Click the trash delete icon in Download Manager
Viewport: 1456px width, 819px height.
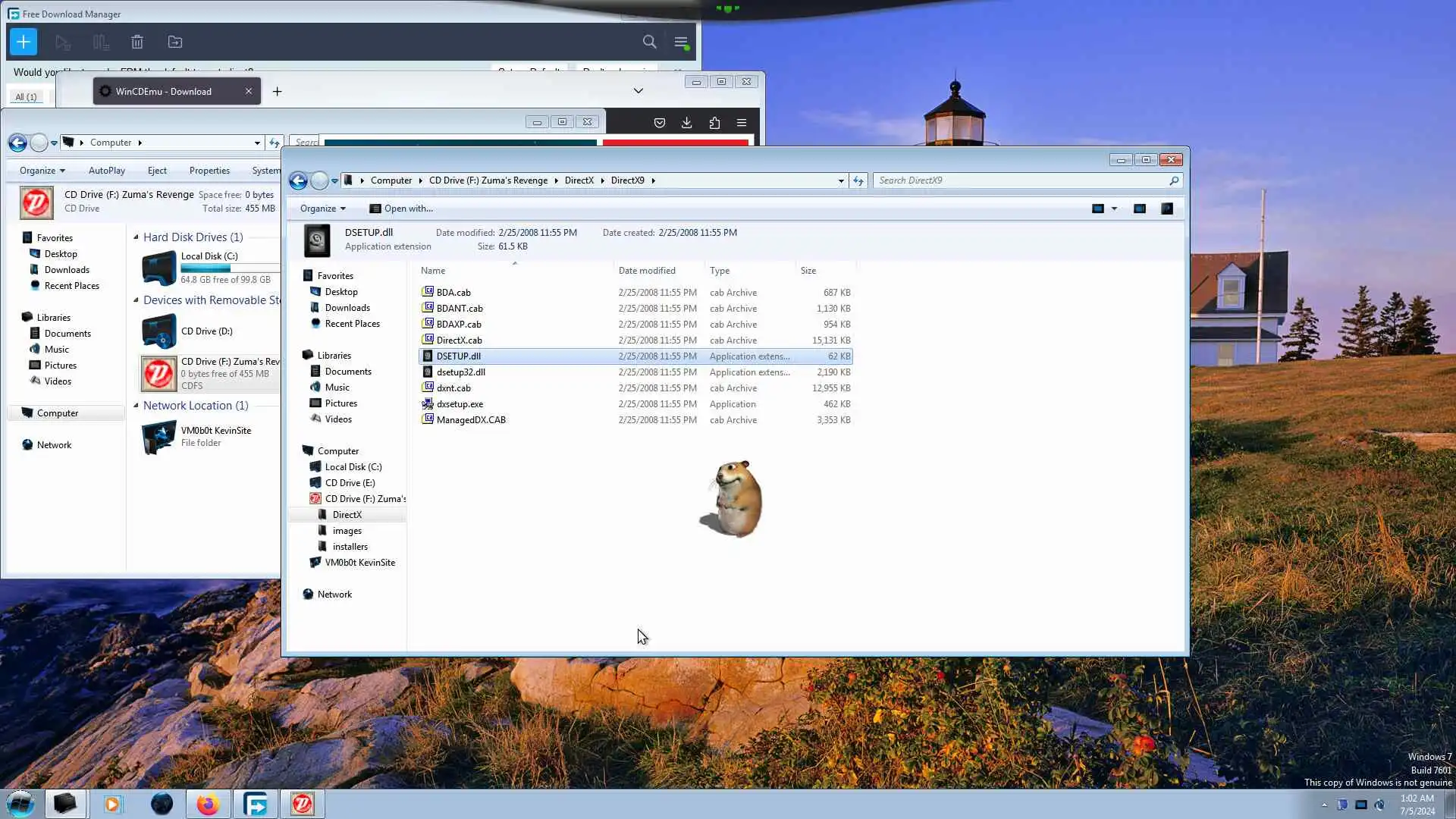pyautogui.click(x=137, y=42)
